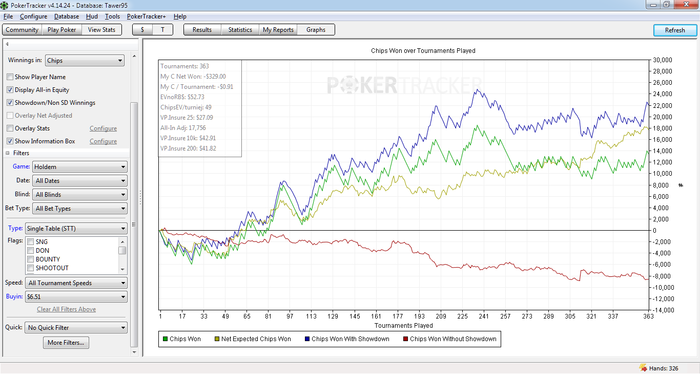Switch to the Play Poker tab

pos(62,30)
